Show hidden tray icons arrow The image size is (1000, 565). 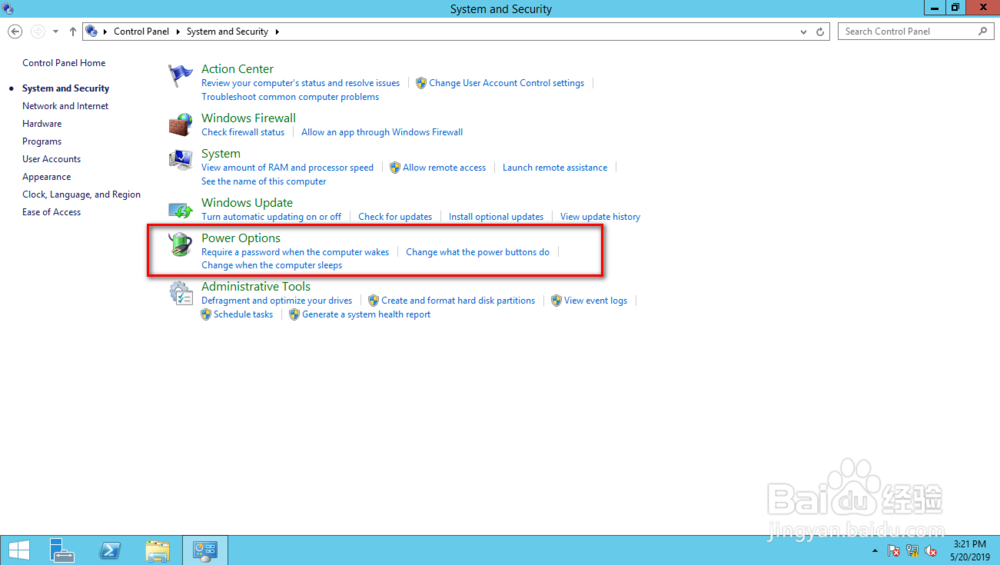point(875,551)
